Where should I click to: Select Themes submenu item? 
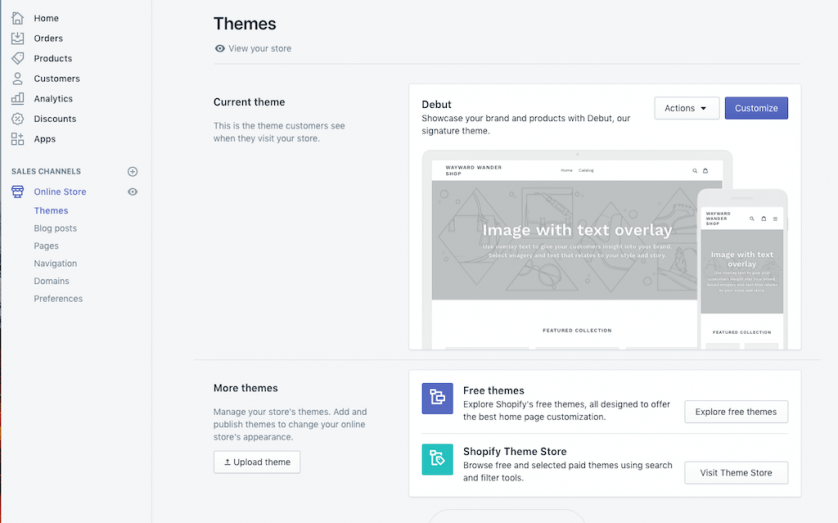pos(51,210)
